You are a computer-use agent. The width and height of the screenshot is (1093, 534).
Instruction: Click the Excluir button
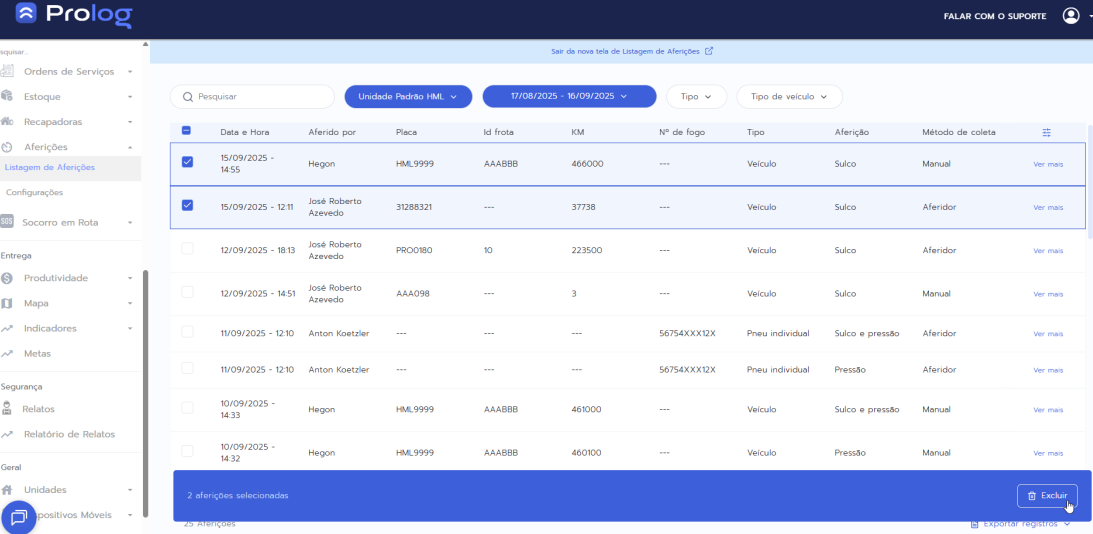click(x=1047, y=496)
